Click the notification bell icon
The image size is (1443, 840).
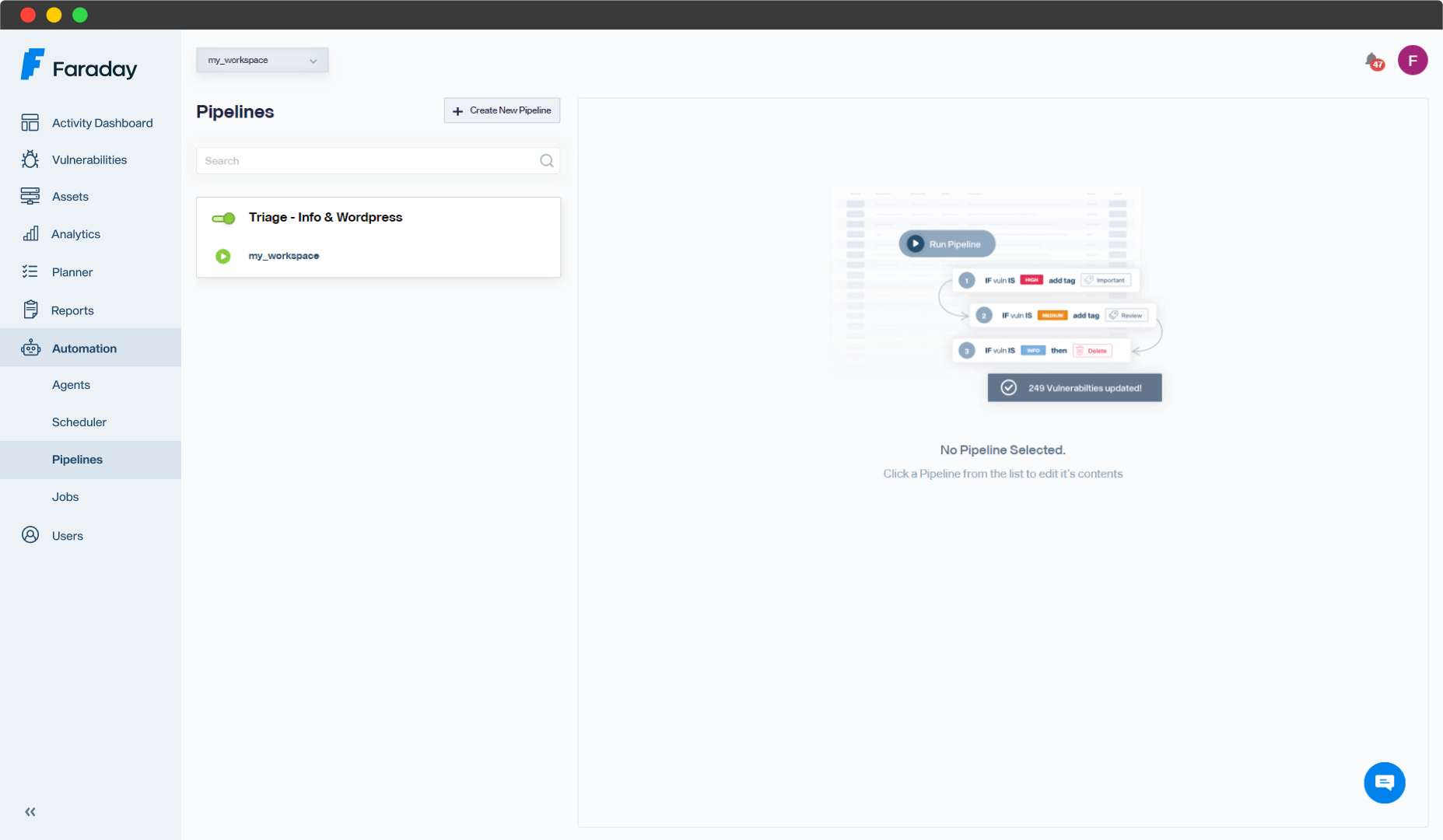pyautogui.click(x=1373, y=61)
